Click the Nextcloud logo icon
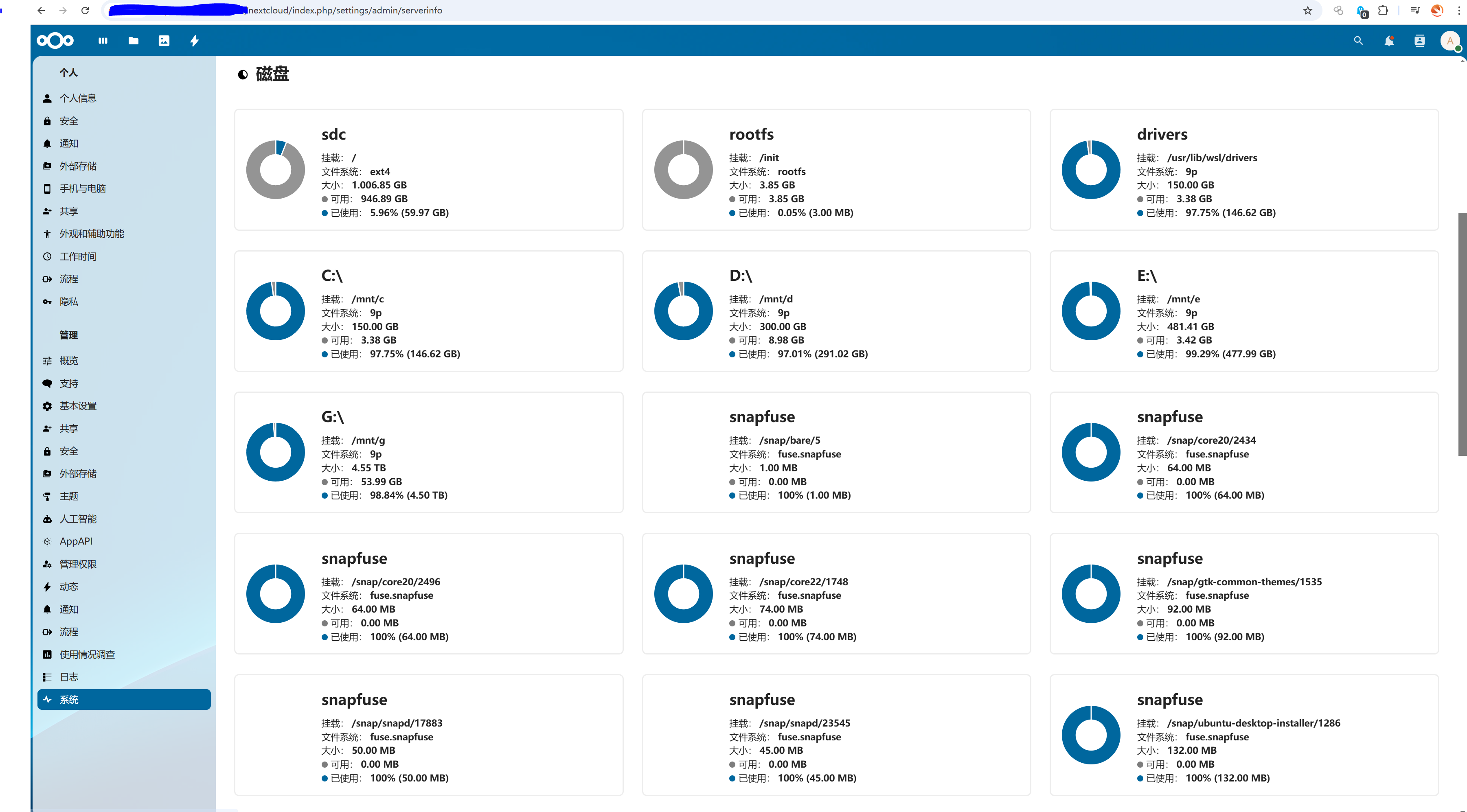The height and width of the screenshot is (812, 1467). (55, 40)
